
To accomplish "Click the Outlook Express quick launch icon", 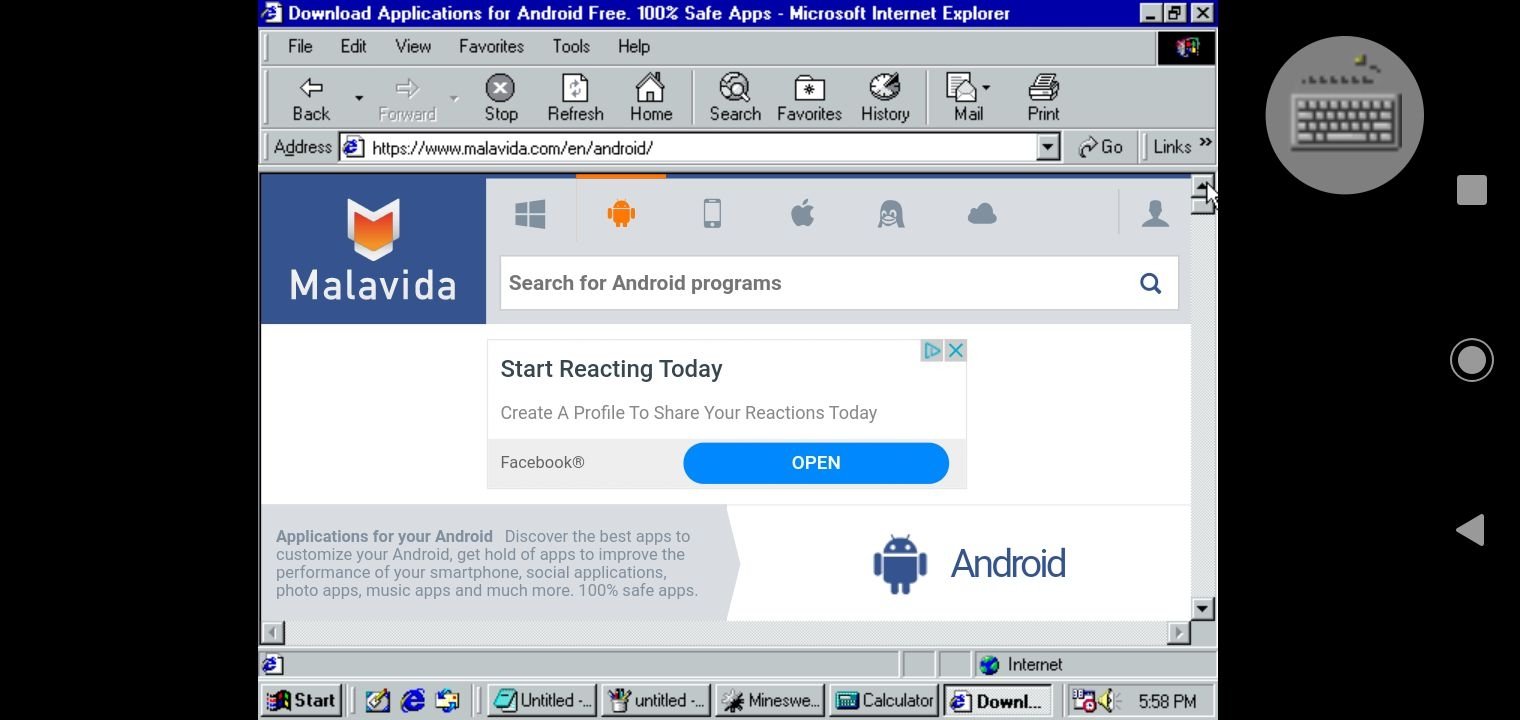I will [x=447, y=701].
